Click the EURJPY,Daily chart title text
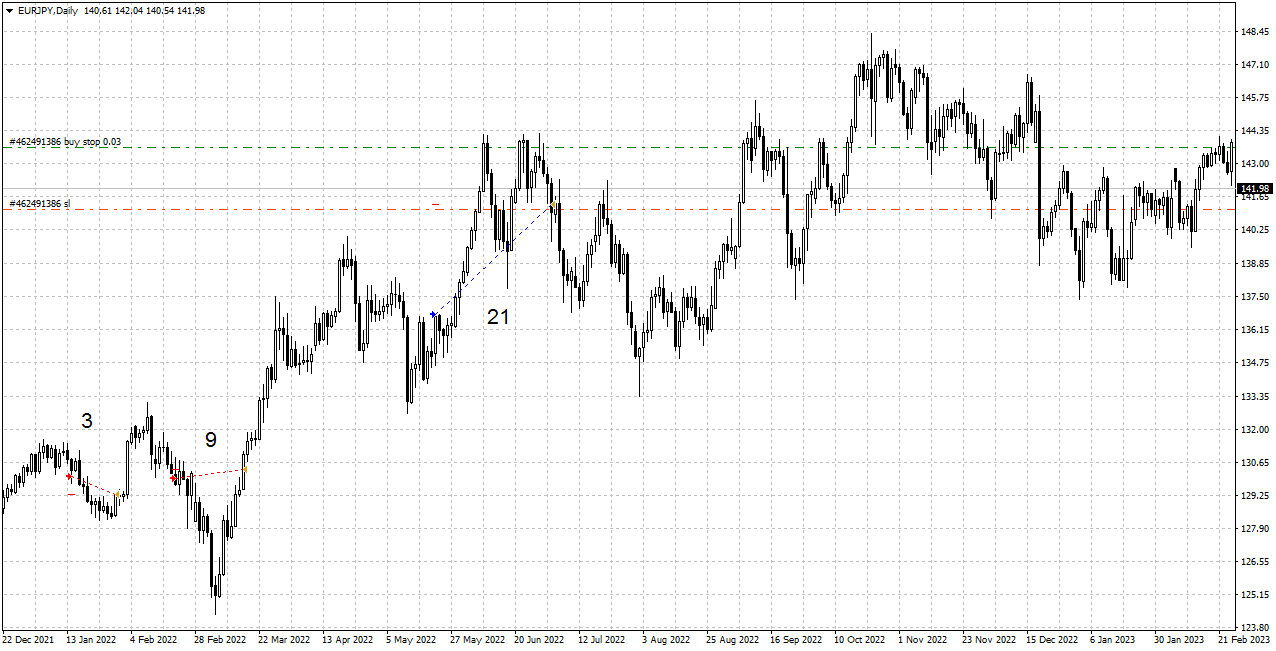This screenshot has height=651, width=1276. (48, 10)
